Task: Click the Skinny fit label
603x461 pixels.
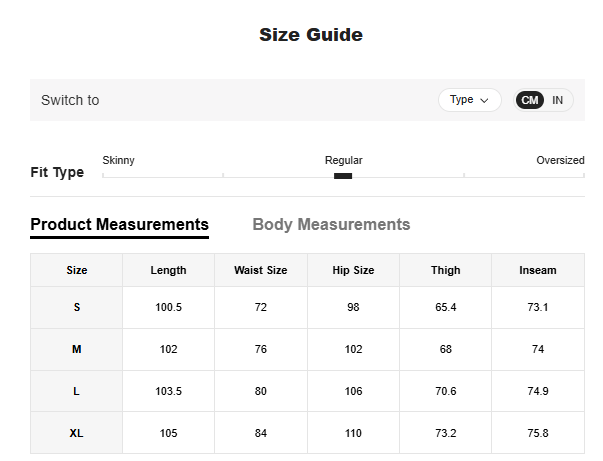Action: [x=119, y=160]
